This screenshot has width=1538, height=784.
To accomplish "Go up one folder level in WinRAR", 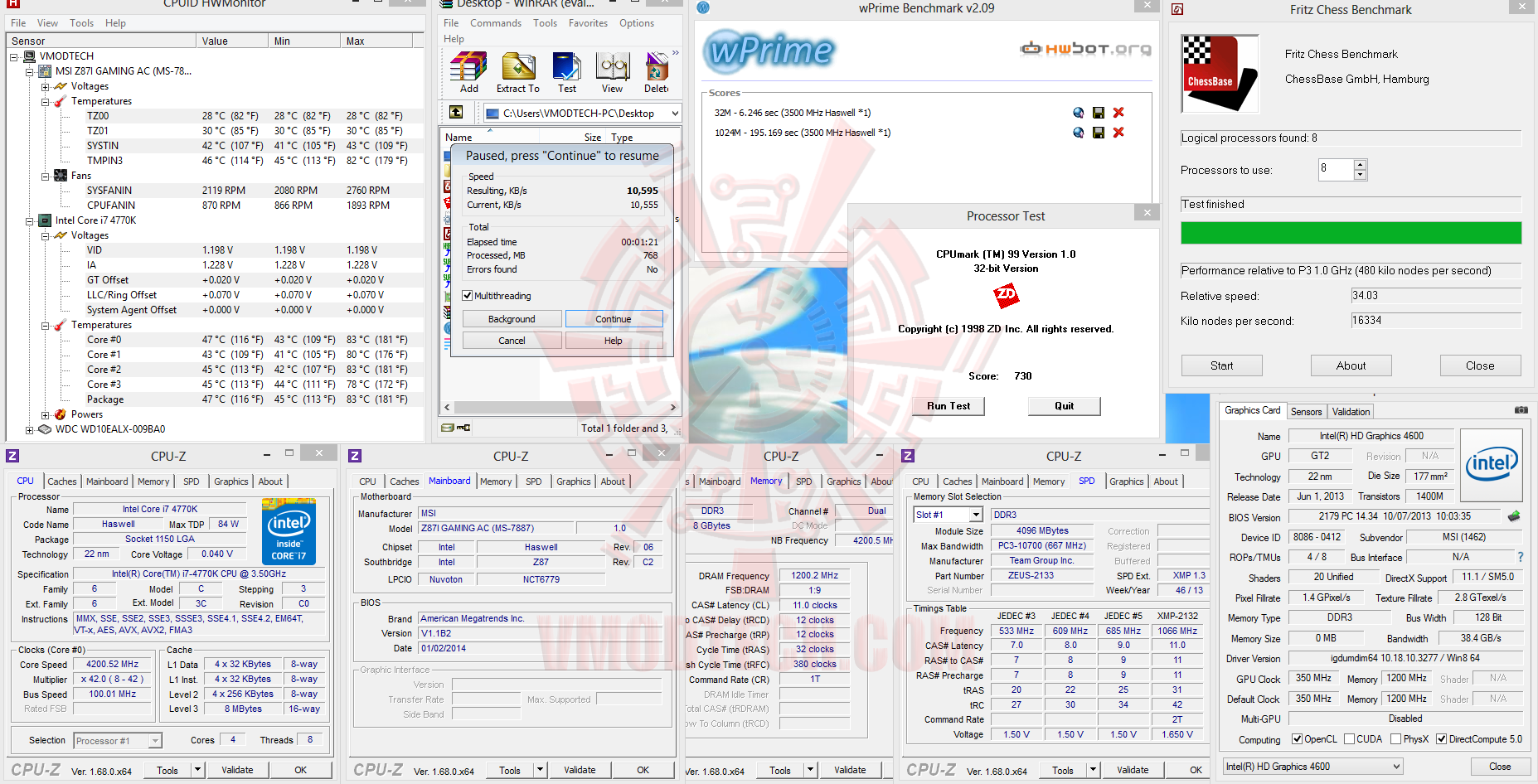I will click(456, 113).
